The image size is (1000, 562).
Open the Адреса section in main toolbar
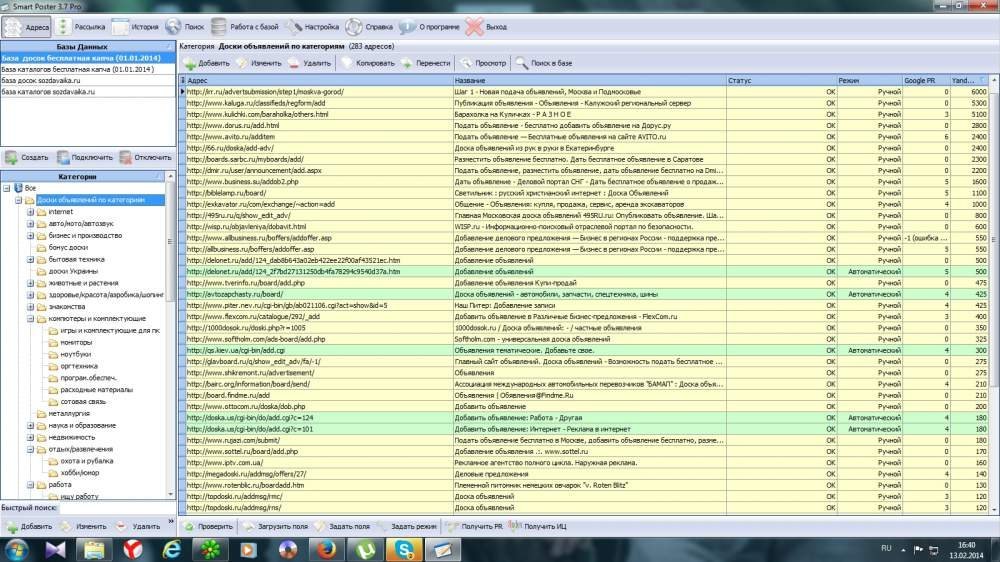point(26,27)
